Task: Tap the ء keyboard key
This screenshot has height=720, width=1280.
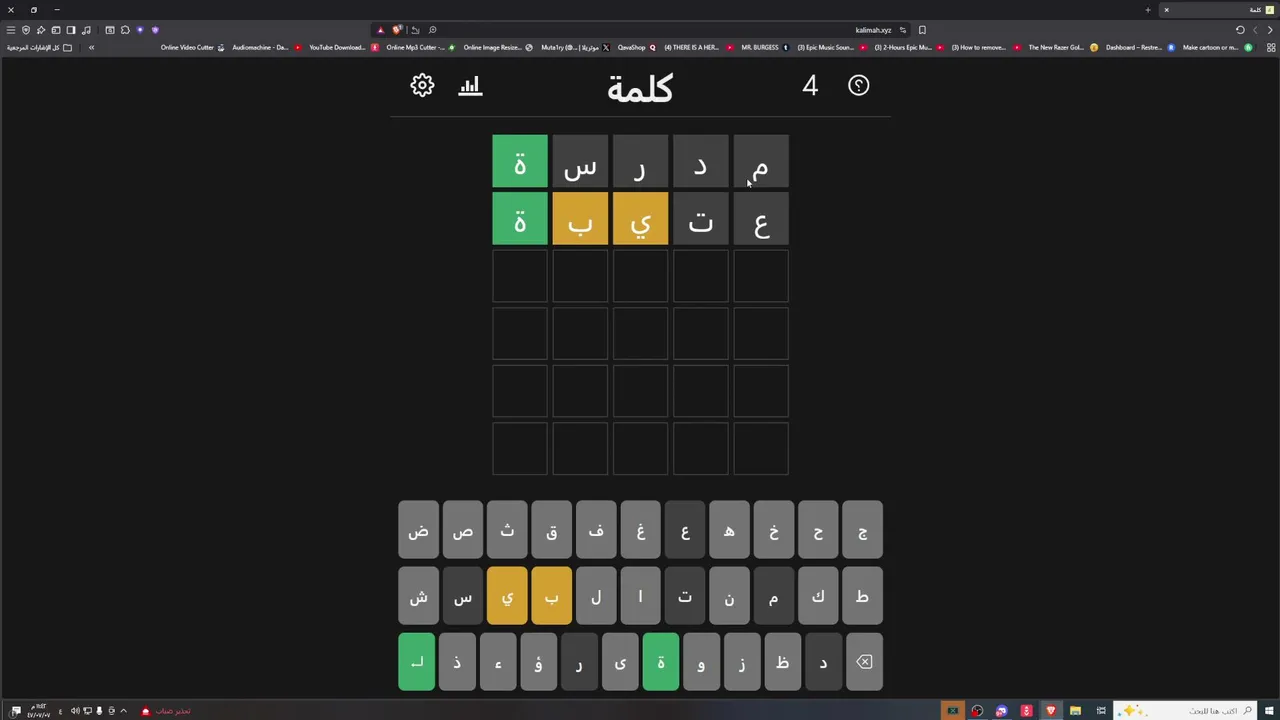Action: point(498,662)
